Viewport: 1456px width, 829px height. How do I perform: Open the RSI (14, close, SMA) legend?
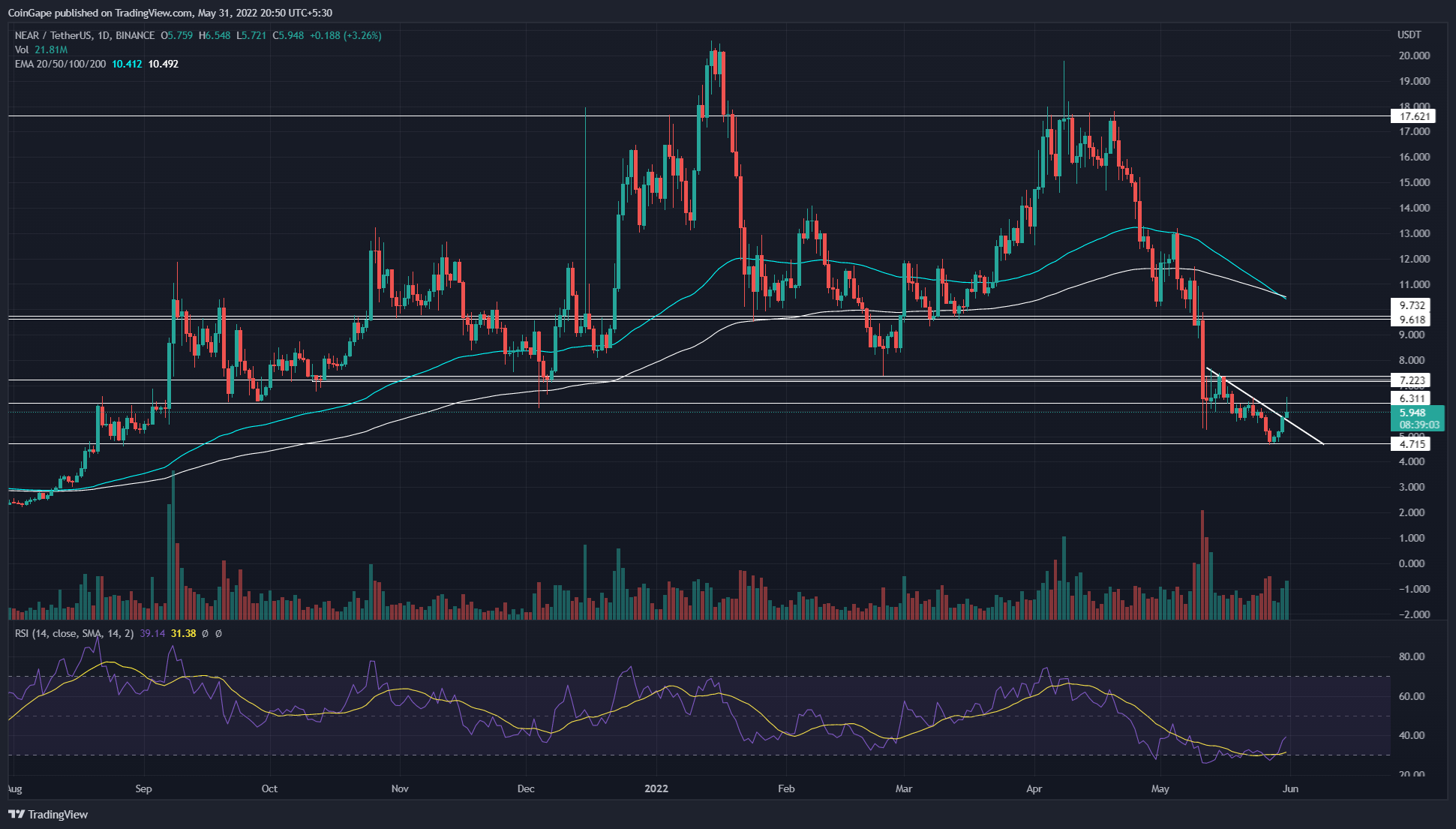coord(74,633)
